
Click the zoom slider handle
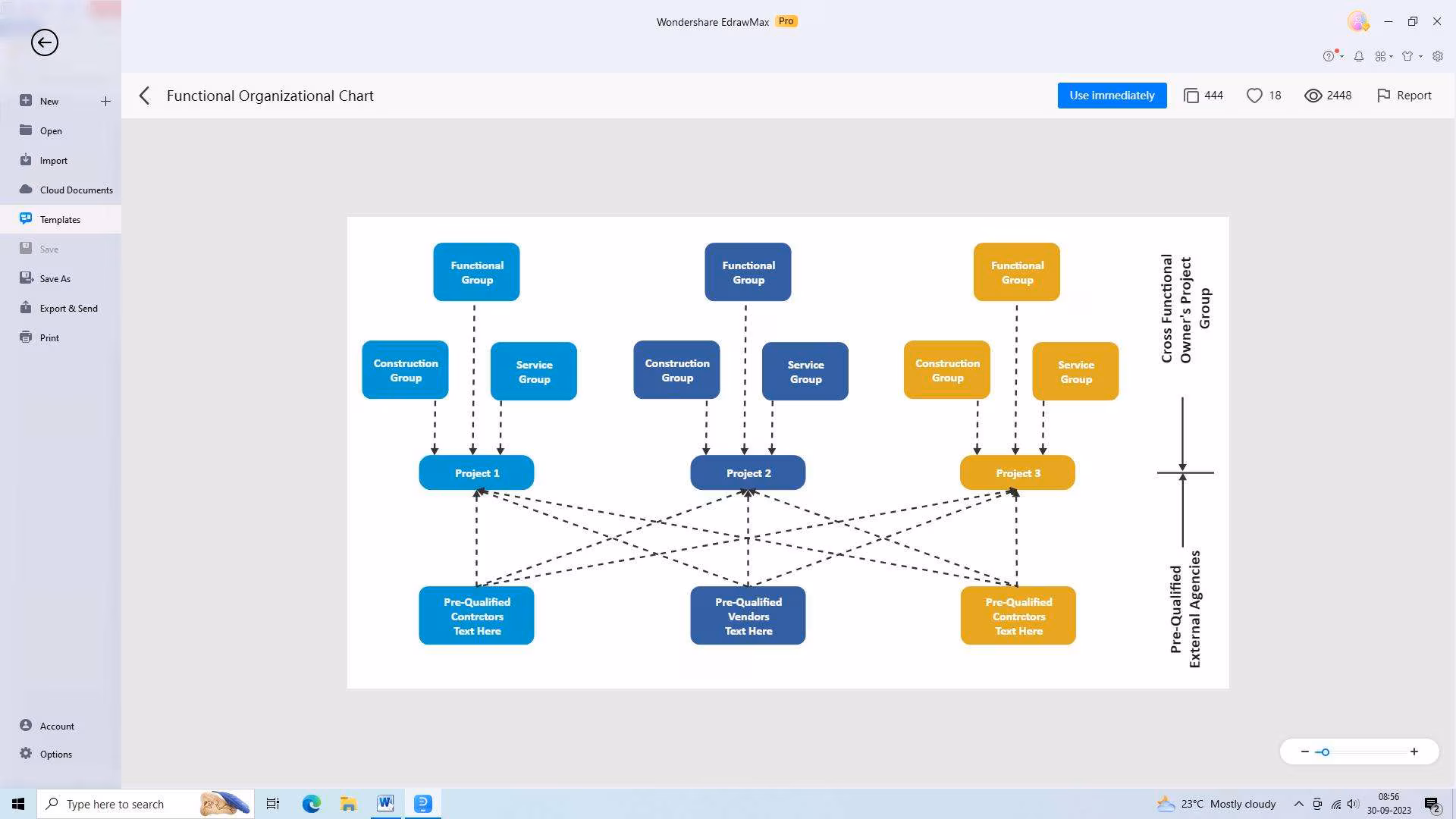point(1325,752)
